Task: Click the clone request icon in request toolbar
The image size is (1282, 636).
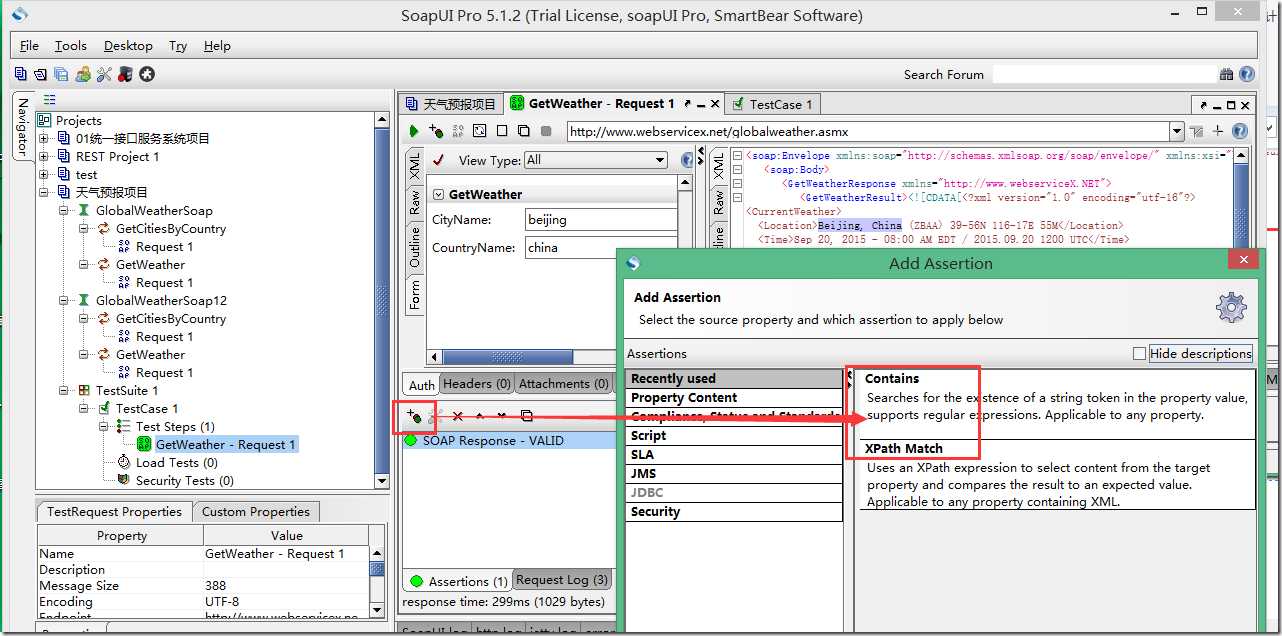Action: 524,131
